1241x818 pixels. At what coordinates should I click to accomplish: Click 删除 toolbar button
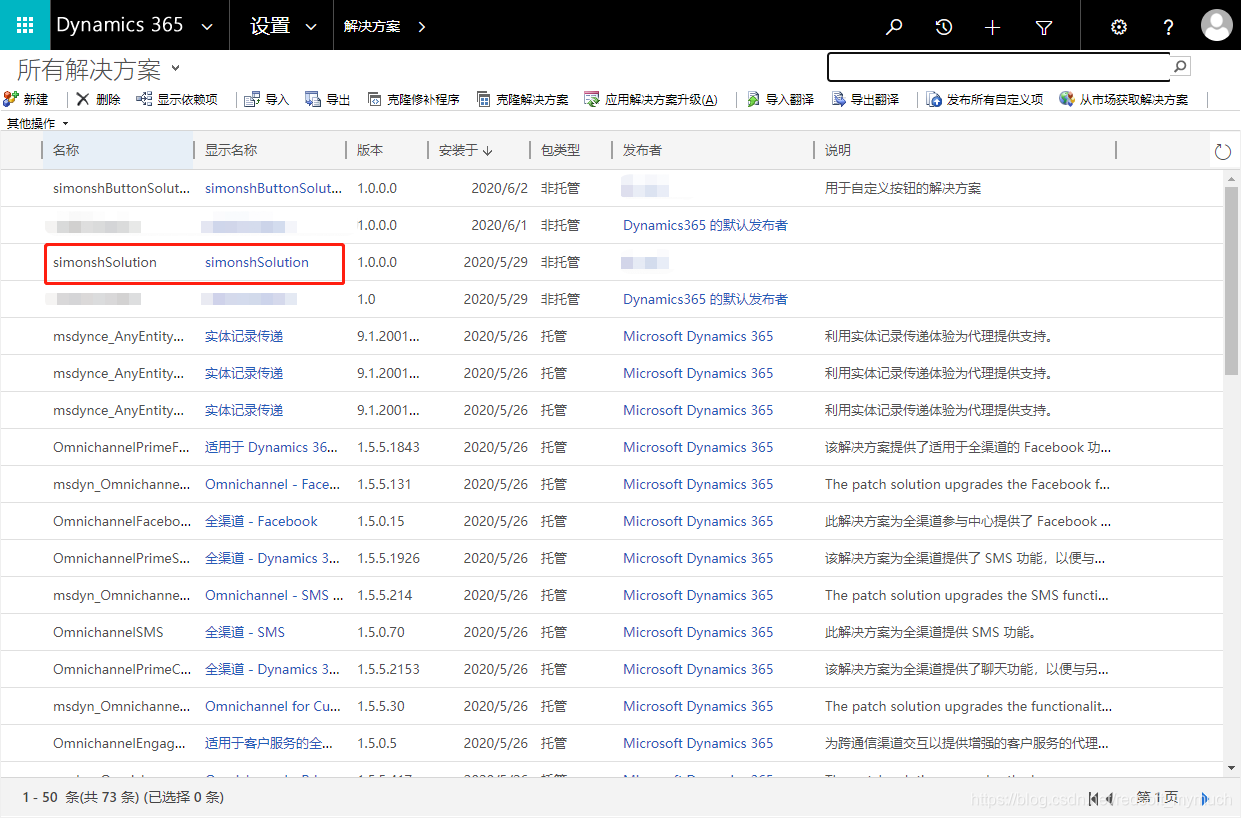98,99
